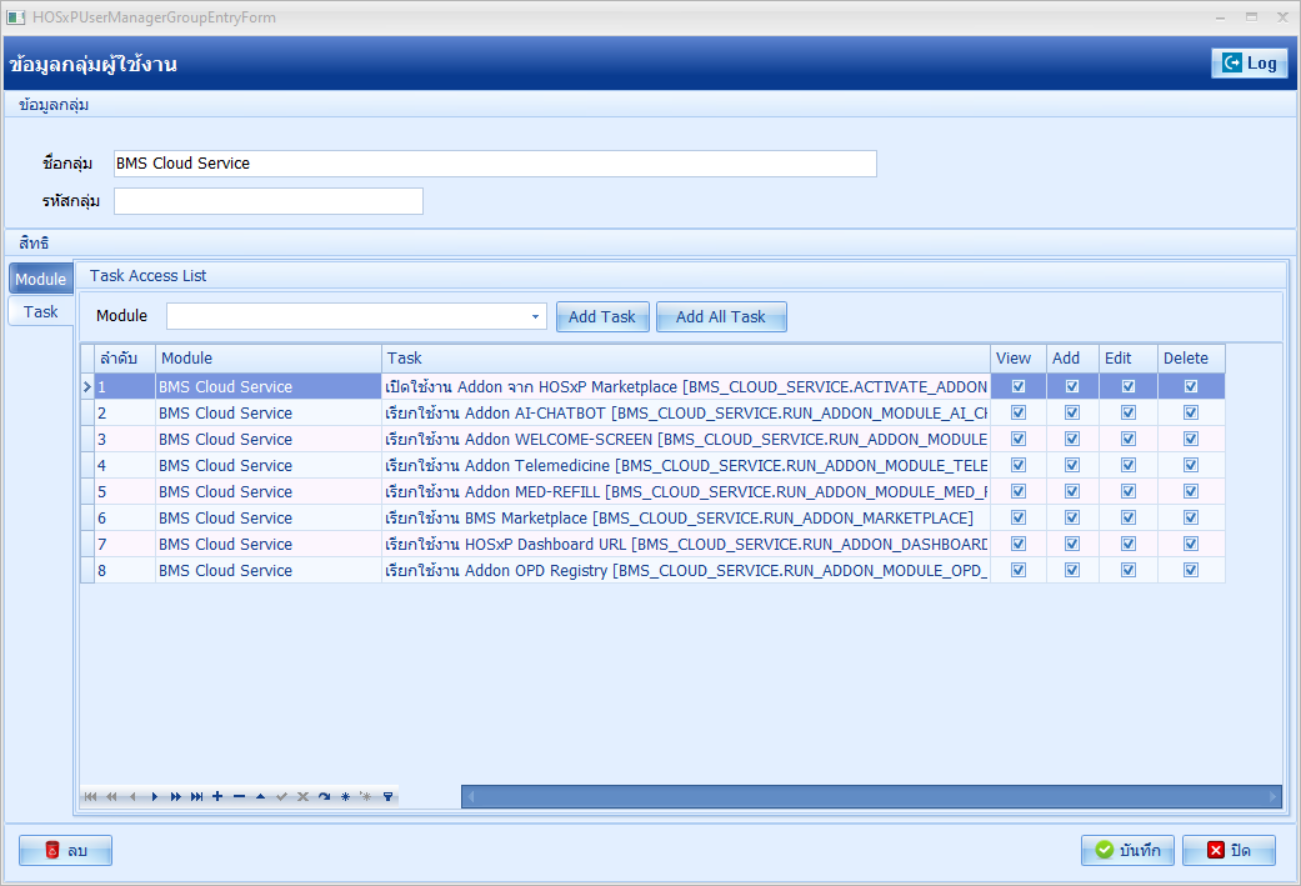Select the HOSxP Marketplace ACTIVATE_ADDON task cell
Image resolution: width=1301 pixels, height=886 pixels.
pyautogui.click(x=686, y=386)
